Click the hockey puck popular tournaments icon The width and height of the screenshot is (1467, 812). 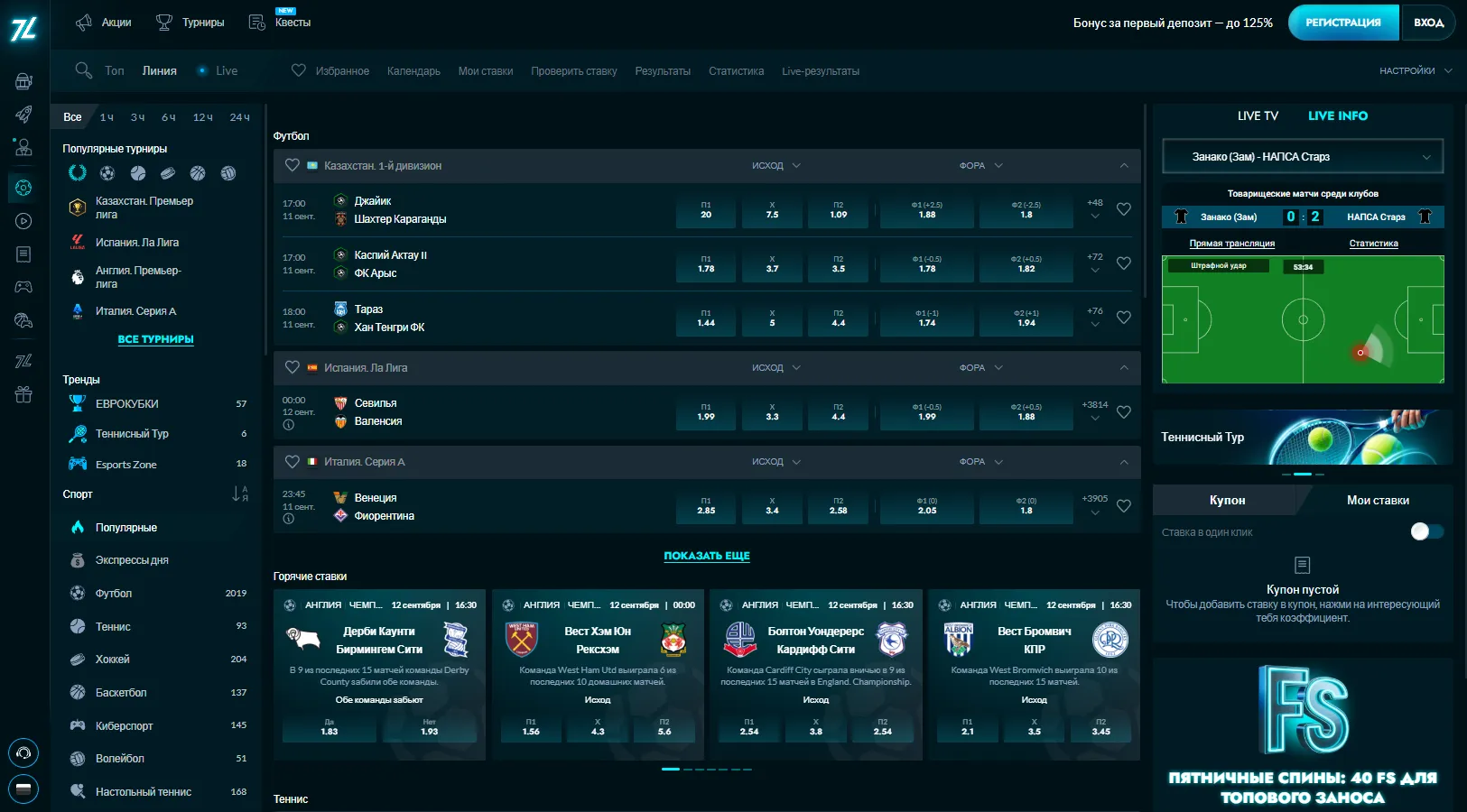168,172
